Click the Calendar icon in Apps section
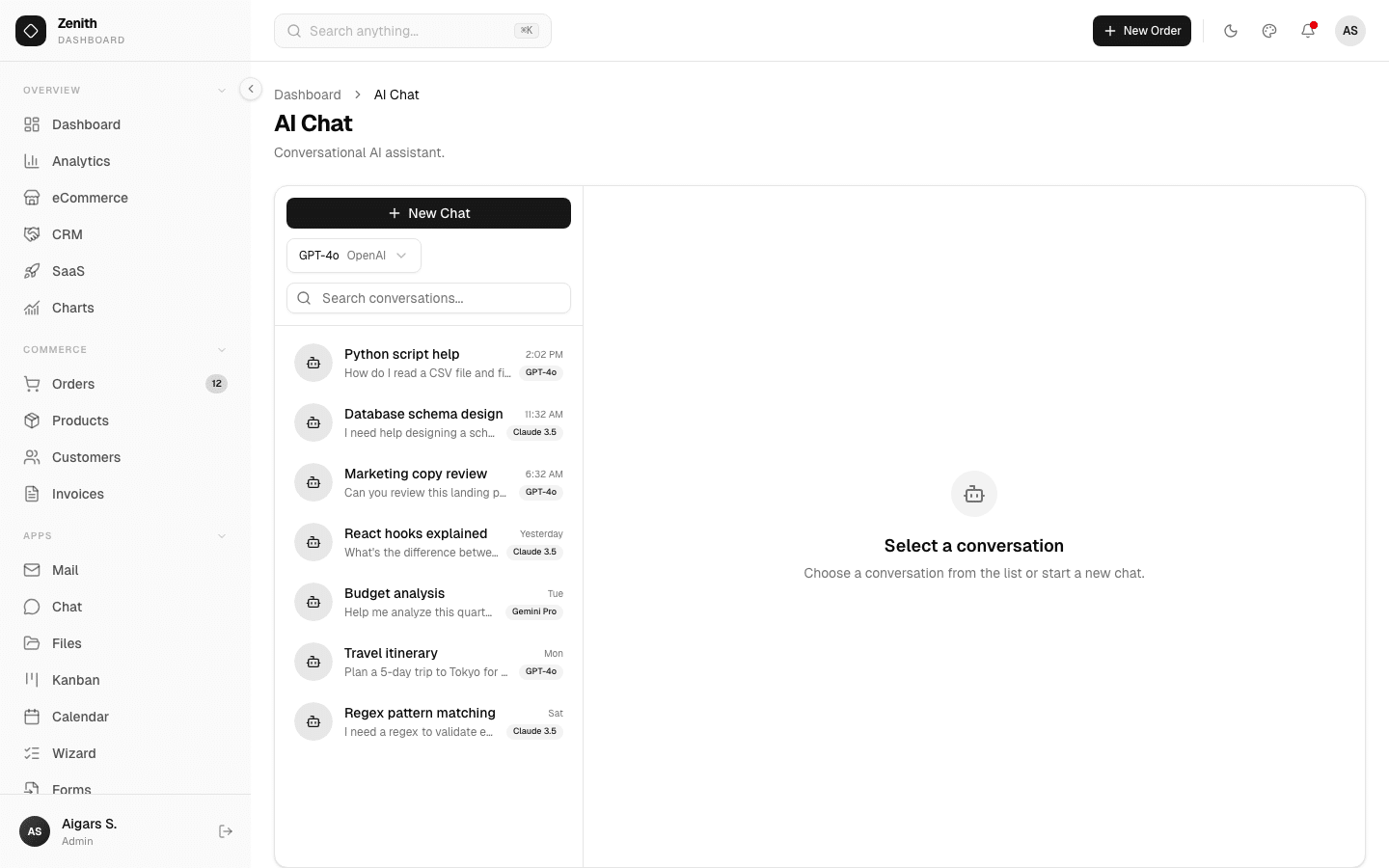 tap(33, 717)
